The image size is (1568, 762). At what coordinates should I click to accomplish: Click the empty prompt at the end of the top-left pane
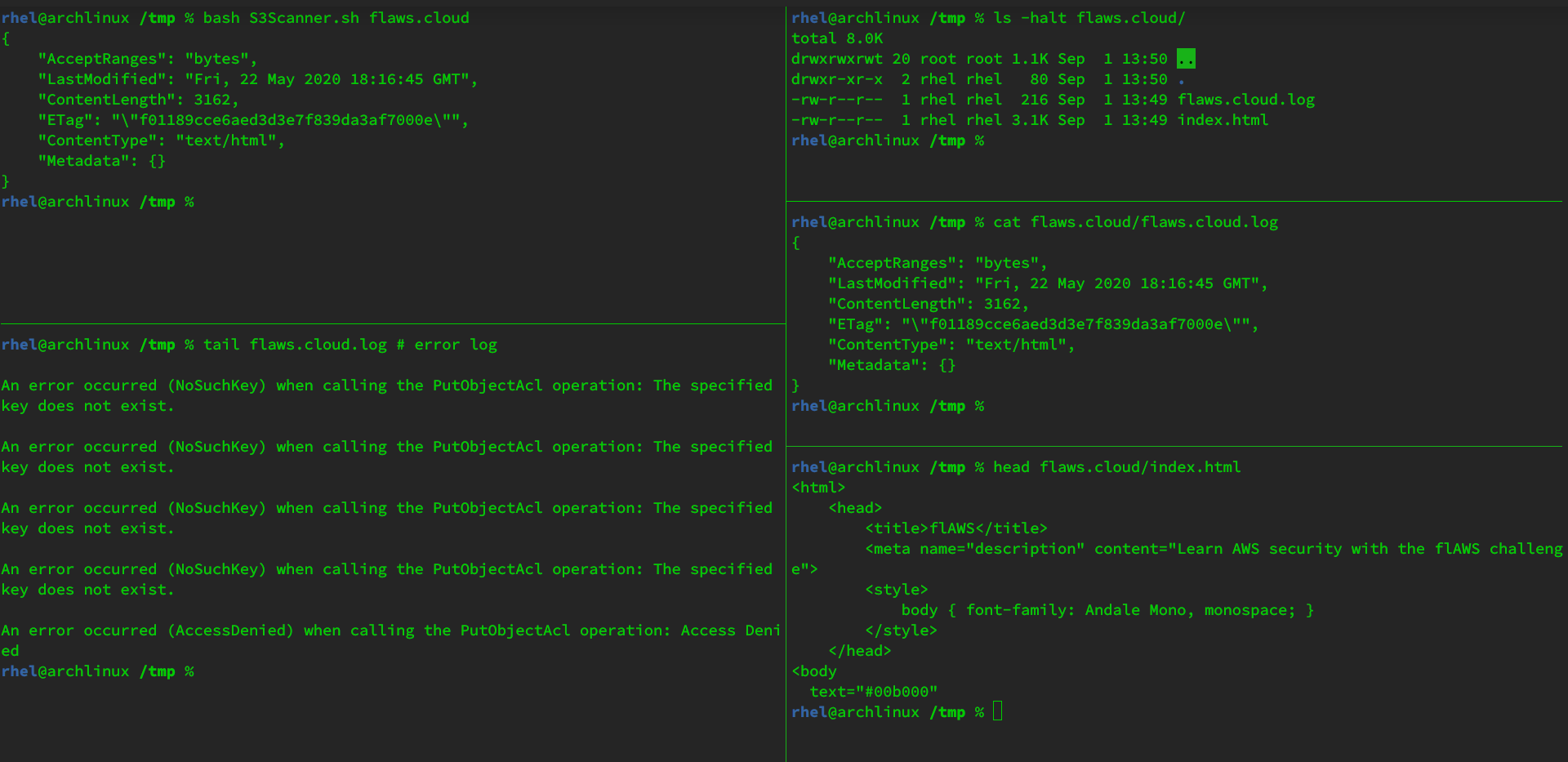(x=98, y=202)
